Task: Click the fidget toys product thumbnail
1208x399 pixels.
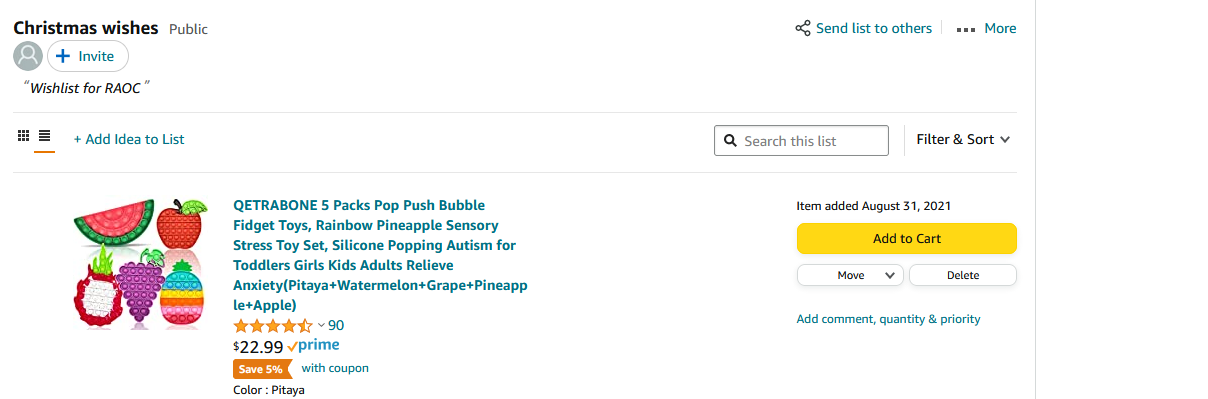Action: point(140,262)
